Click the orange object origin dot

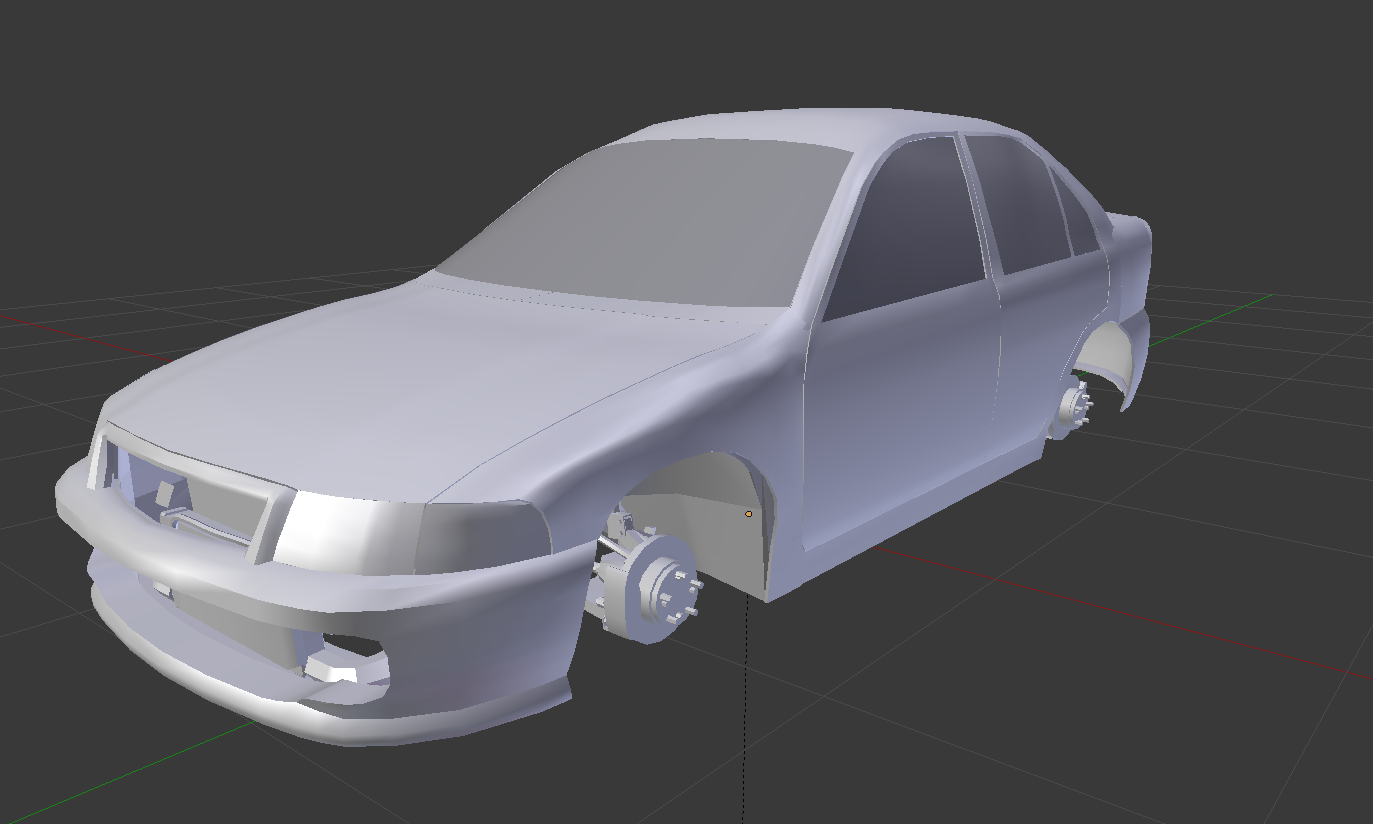tap(749, 514)
